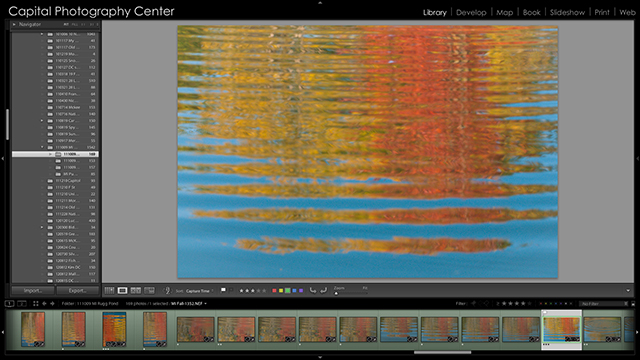Image resolution: width=640 pixels, height=360 pixels.
Task: Select the highlighted filmstrip thumbnail
Action: [561, 329]
